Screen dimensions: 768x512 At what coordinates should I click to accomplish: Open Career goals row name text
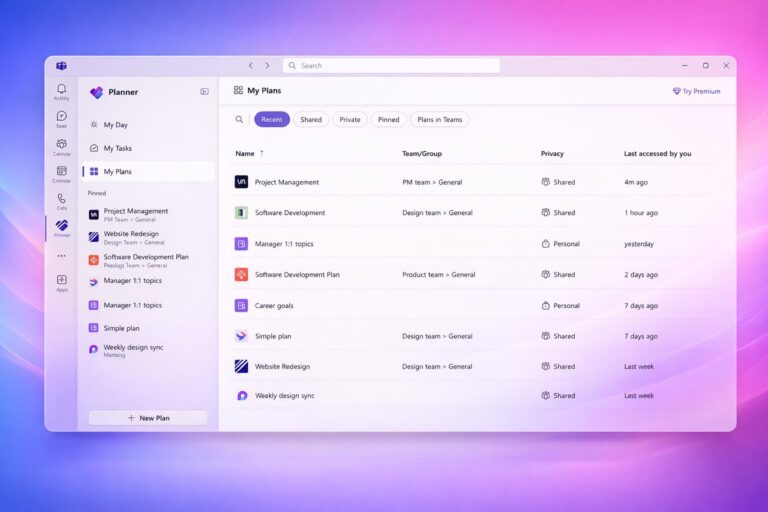coord(274,306)
